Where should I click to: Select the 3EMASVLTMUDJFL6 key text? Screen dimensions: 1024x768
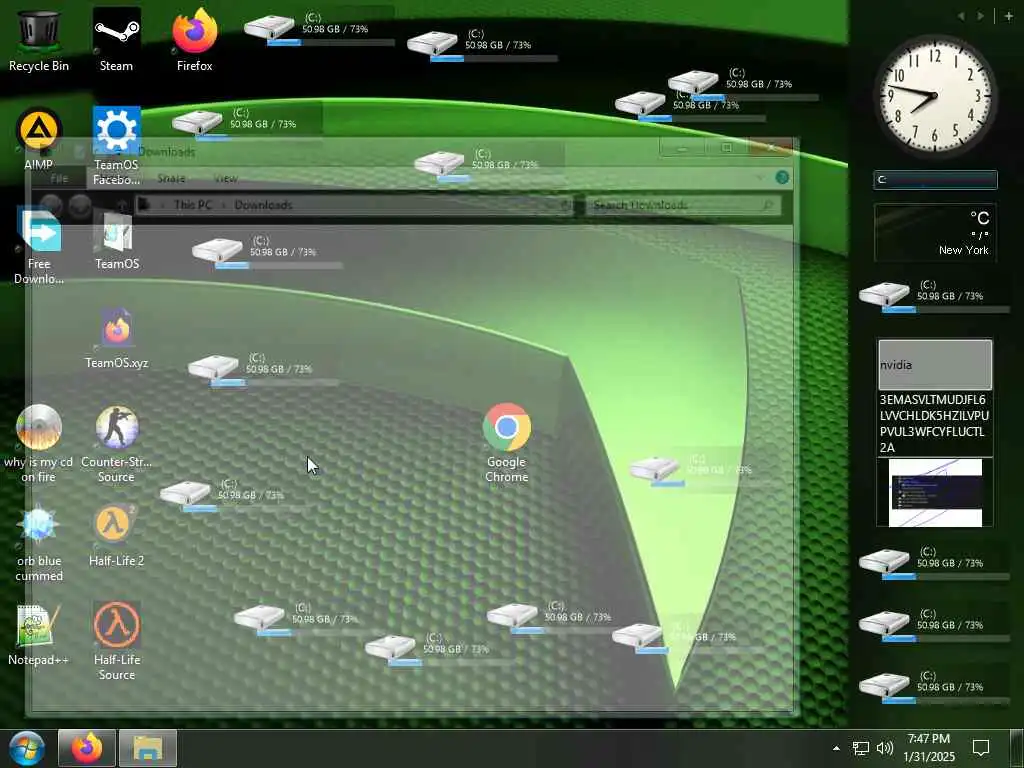[x=934, y=423]
